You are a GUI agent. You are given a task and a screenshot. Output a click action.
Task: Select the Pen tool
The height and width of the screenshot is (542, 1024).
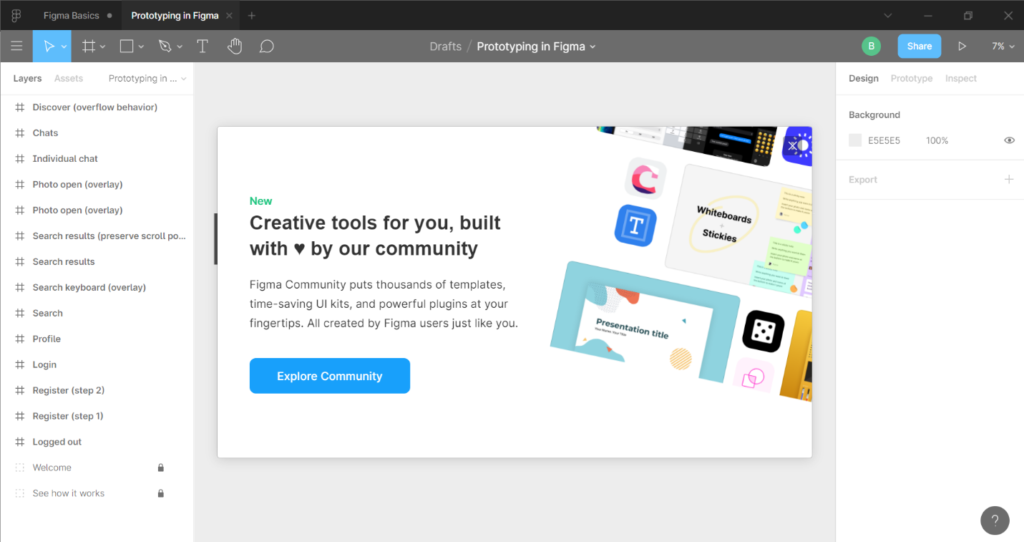pos(165,46)
